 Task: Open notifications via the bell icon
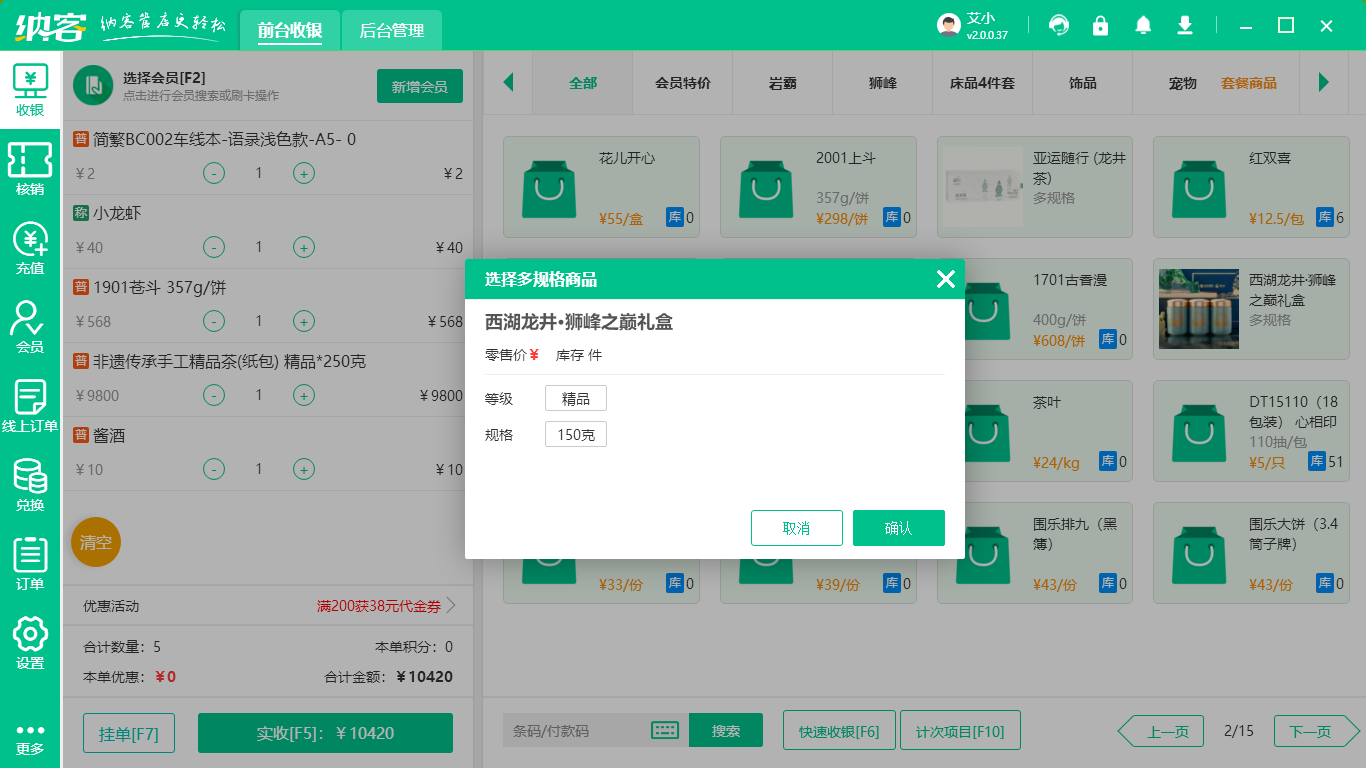1143,25
